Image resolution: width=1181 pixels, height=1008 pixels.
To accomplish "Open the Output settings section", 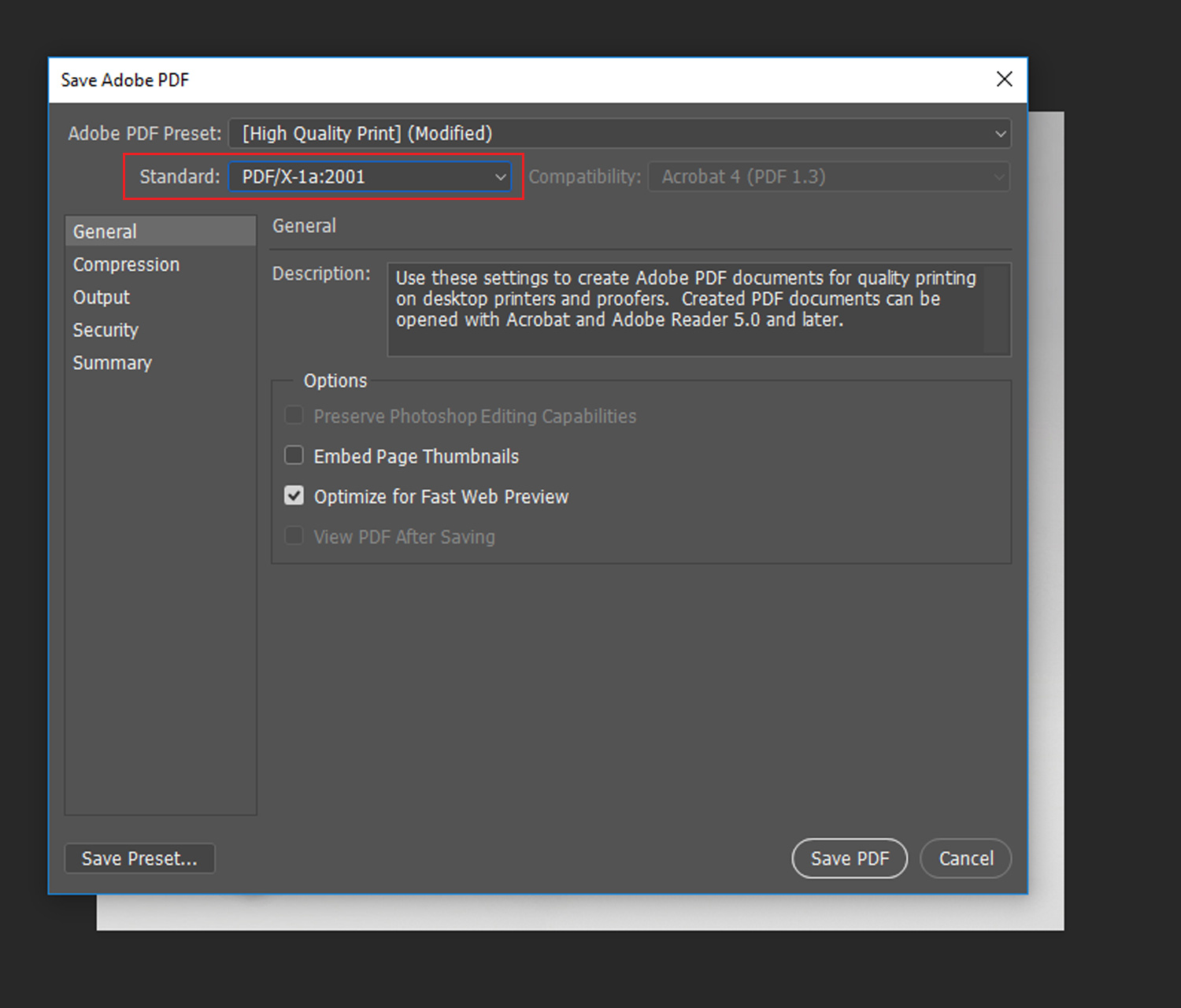I will 161,297.
